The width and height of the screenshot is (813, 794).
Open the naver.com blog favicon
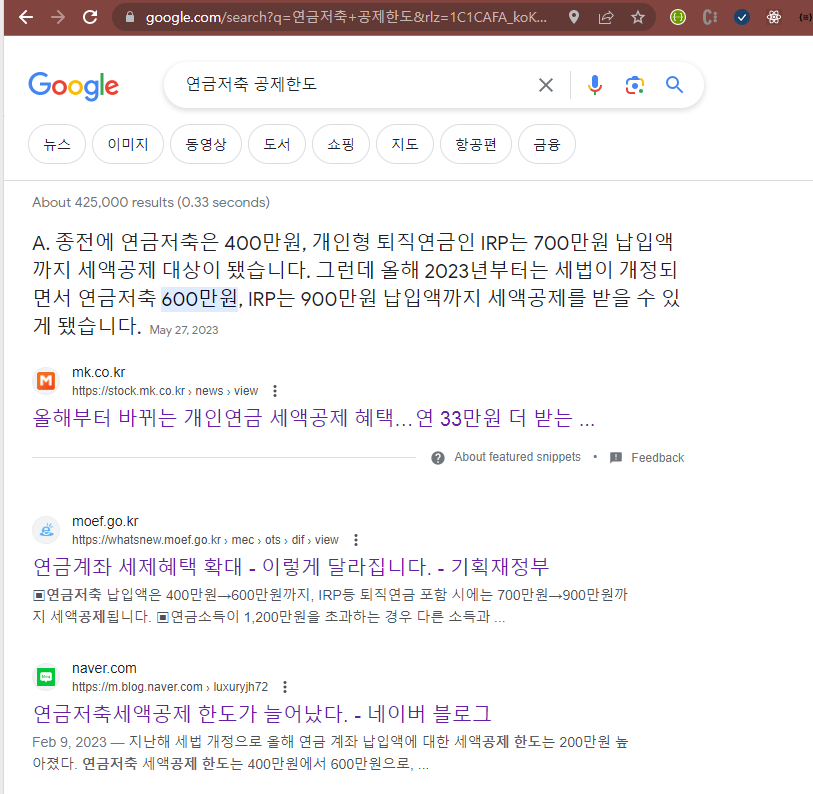tap(46, 677)
